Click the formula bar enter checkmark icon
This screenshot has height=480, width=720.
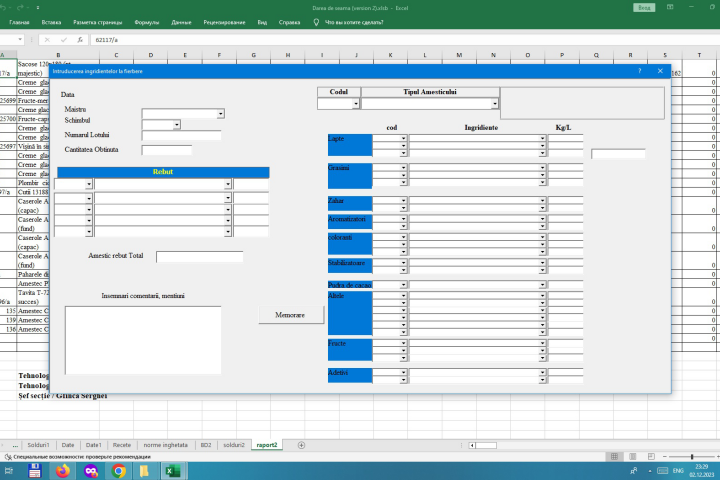pyautogui.click(x=63, y=40)
